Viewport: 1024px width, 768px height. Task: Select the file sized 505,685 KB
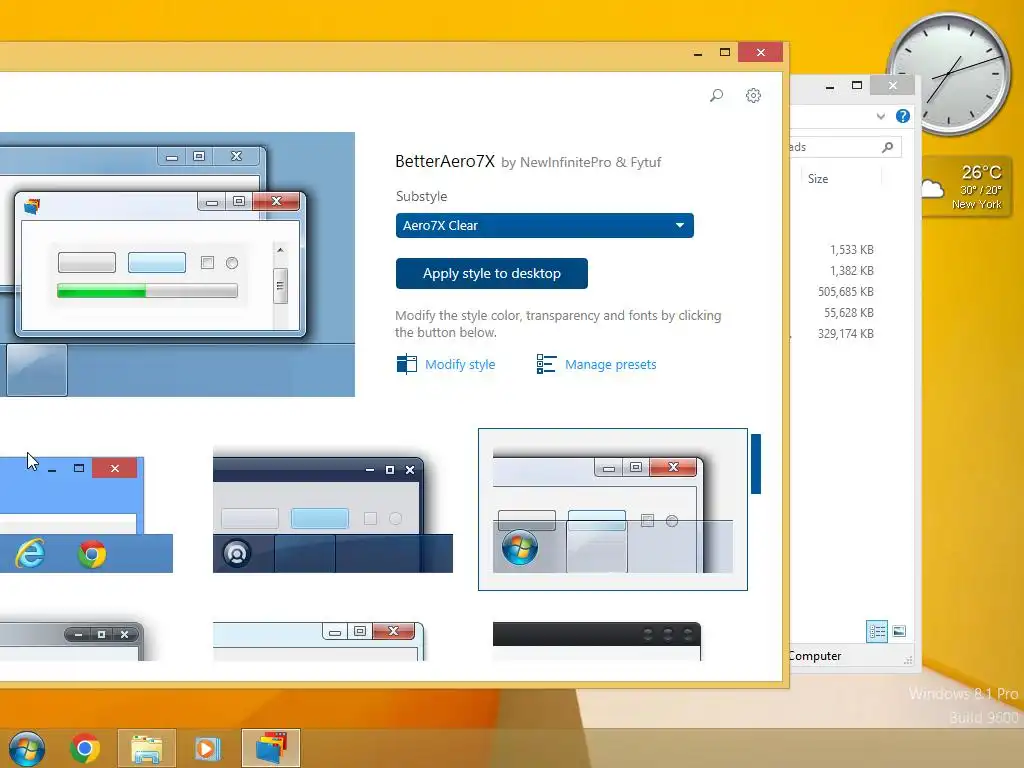click(x=845, y=291)
